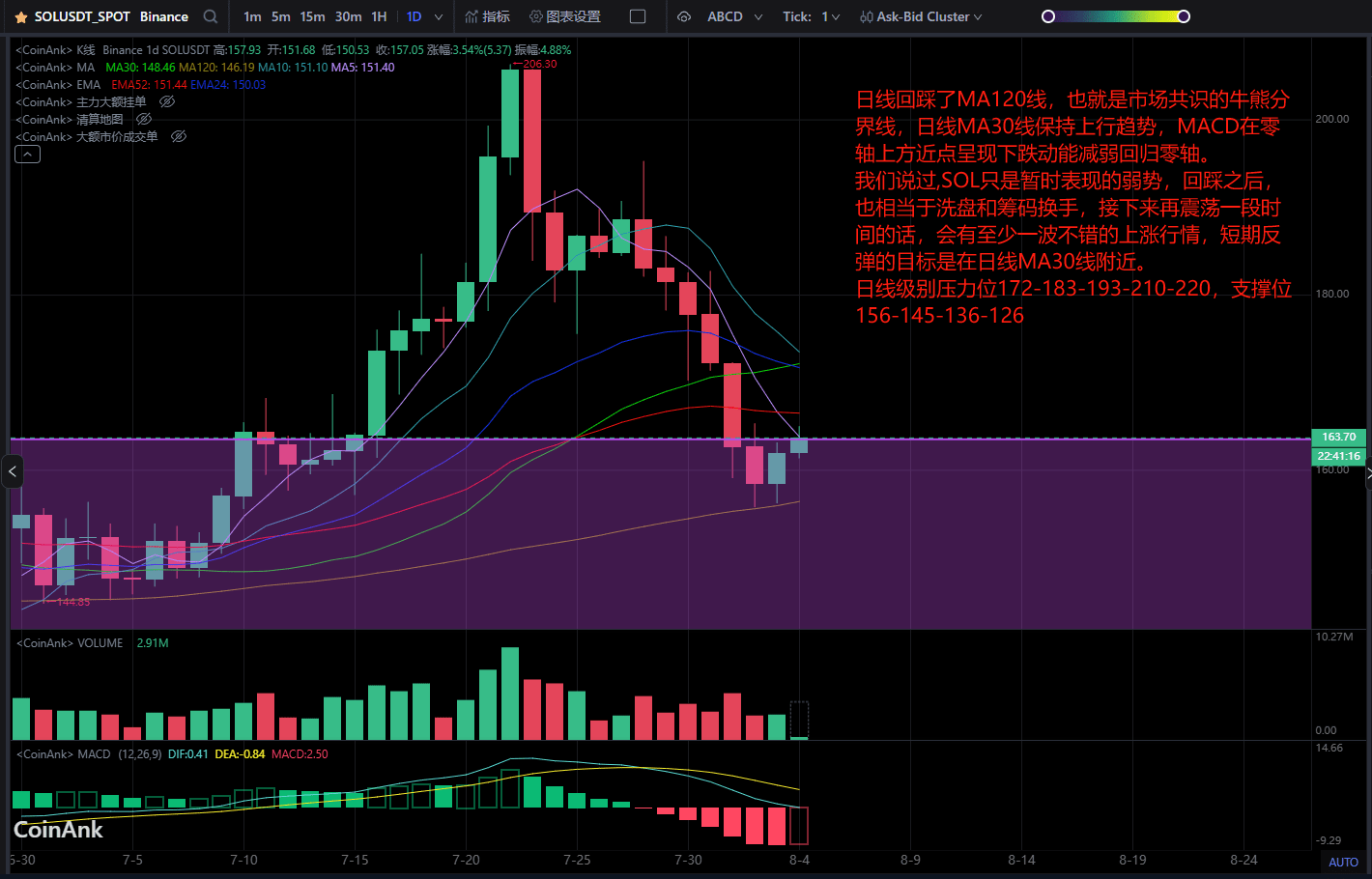Click the MA30: 148.46 value

click(x=140, y=67)
